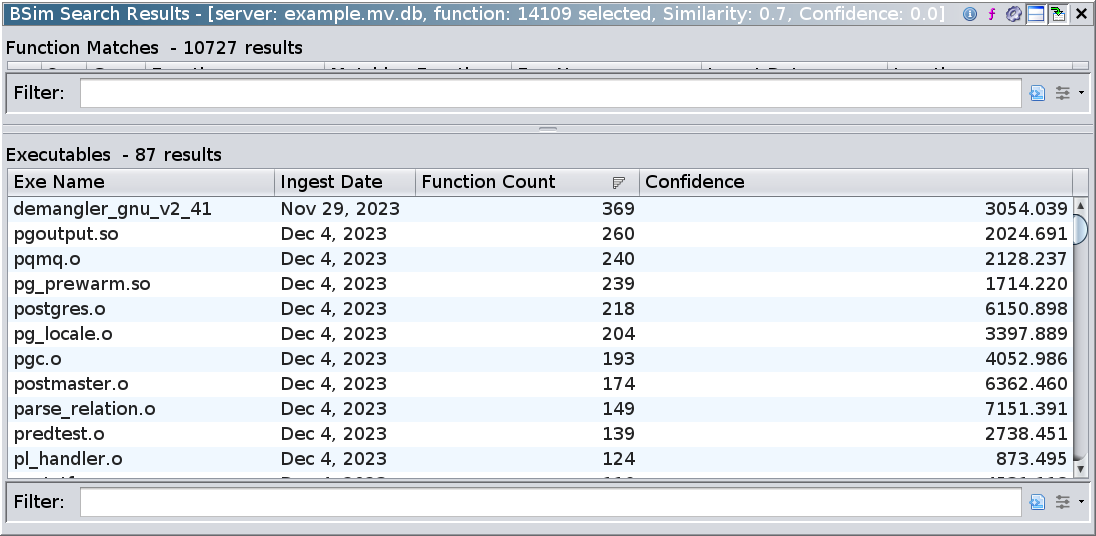Click the scroll down arrow of executables table

click(1080, 468)
